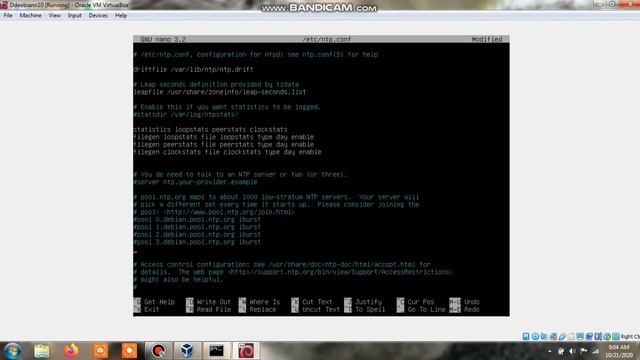This screenshot has height=360, width=640.
Task: Click the filegen clockstats line
Action: 227,152
